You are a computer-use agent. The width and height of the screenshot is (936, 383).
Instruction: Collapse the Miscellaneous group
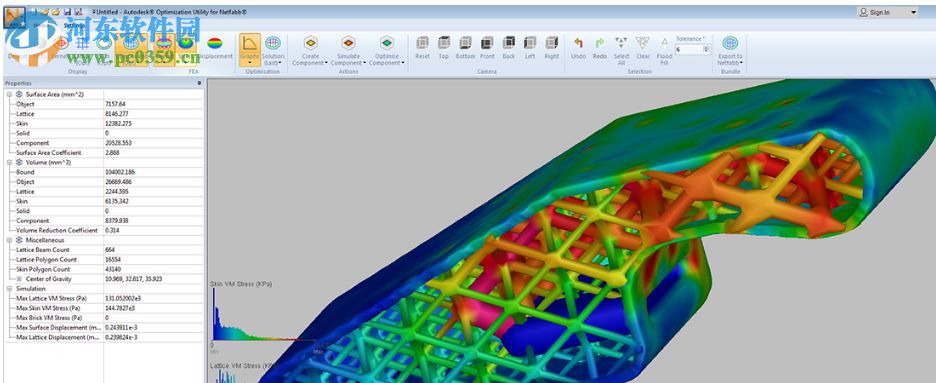coord(9,240)
